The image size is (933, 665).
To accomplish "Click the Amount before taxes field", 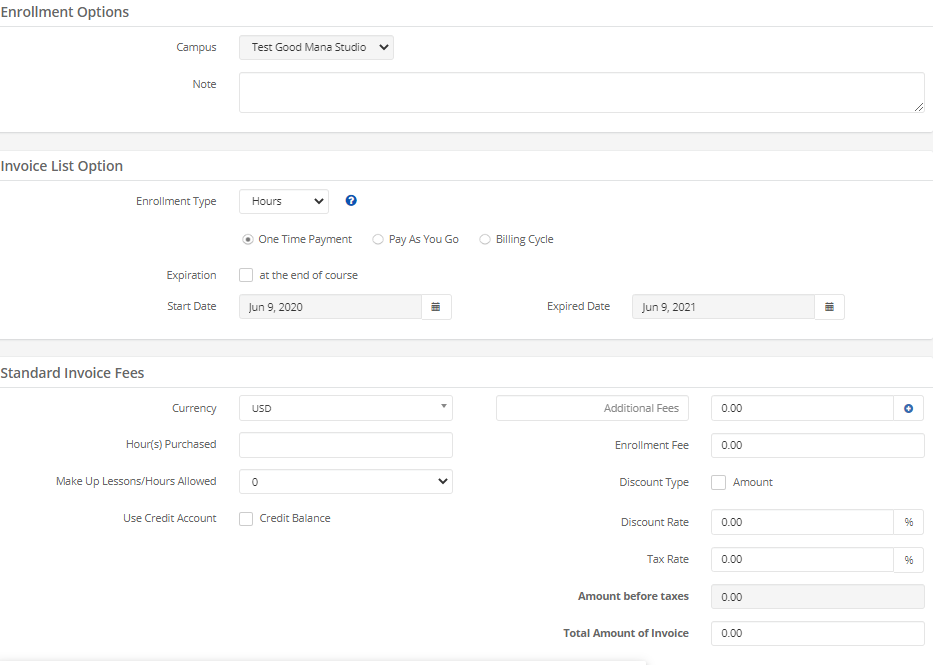I will pos(818,597).
